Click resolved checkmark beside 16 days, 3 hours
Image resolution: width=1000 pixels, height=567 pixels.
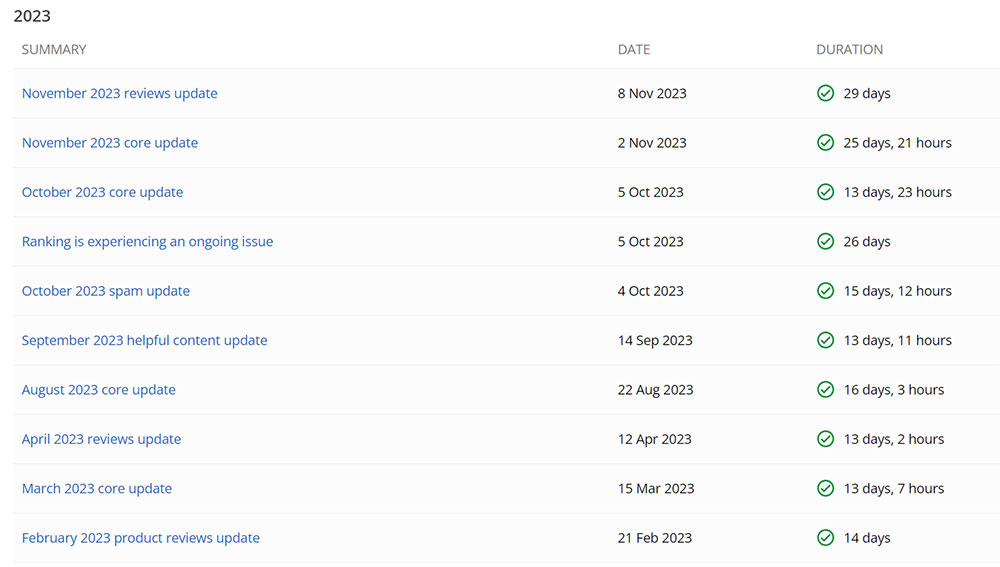pos(825,390)
